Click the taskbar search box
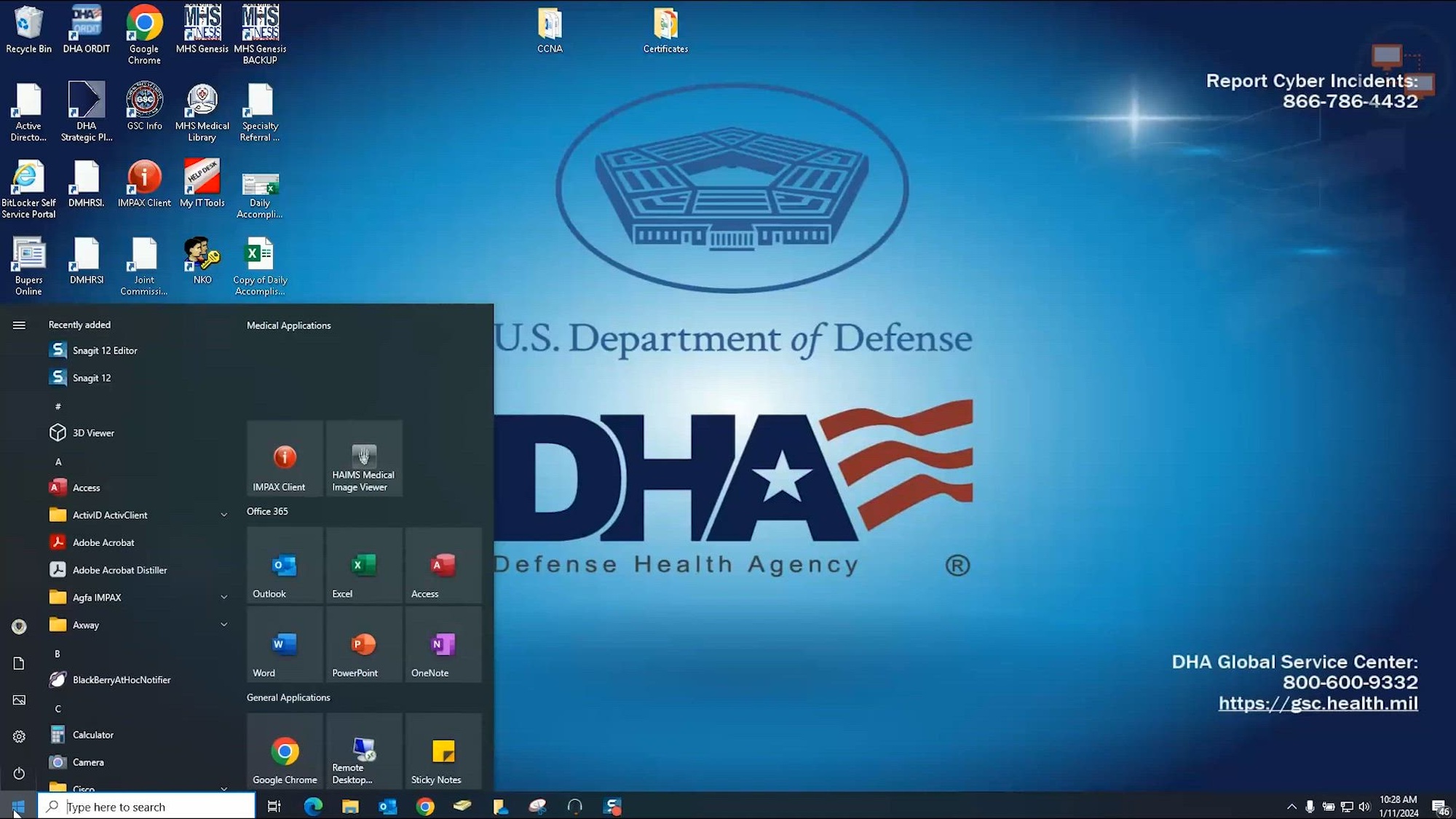This screenshot has height=819, width=1456. (146, 806)
